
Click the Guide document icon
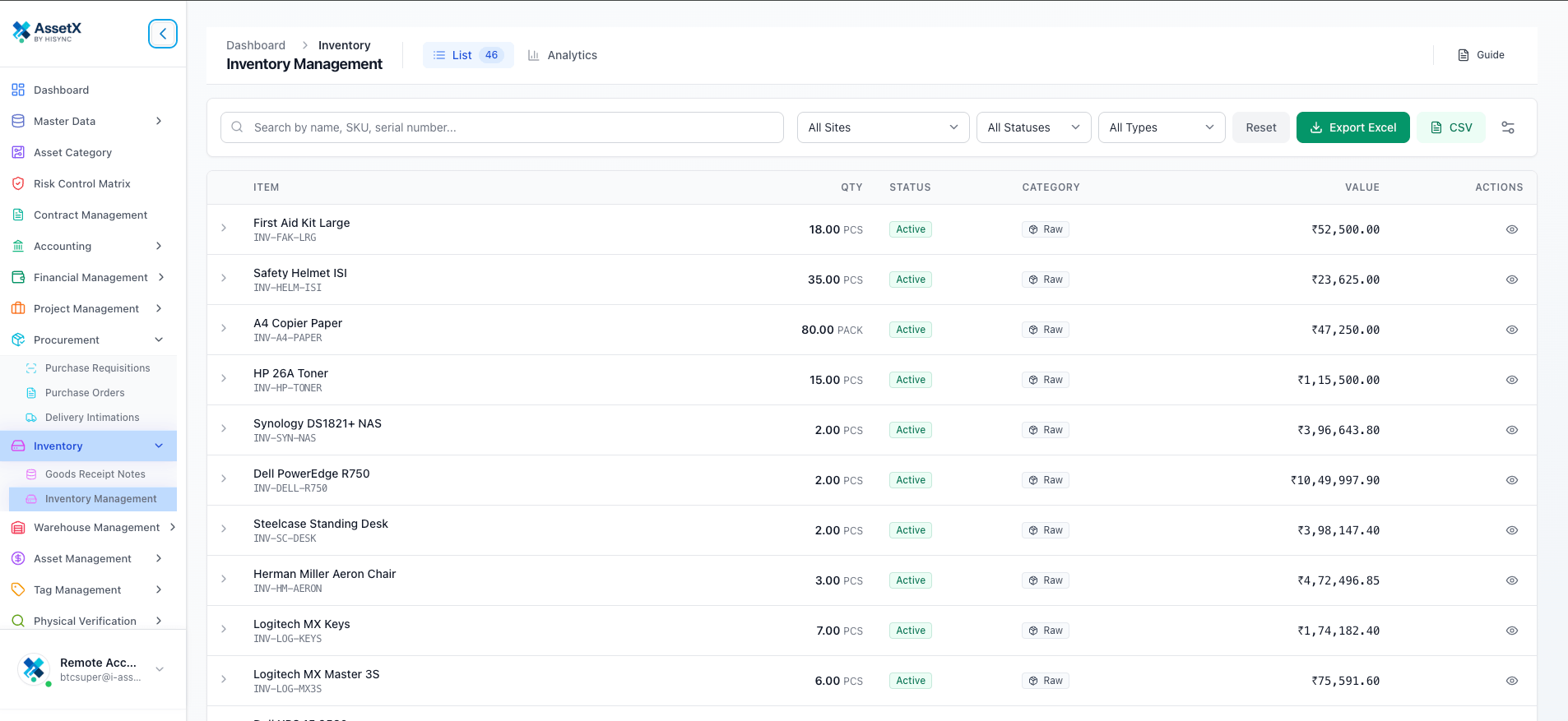(x=1463, y=55)
